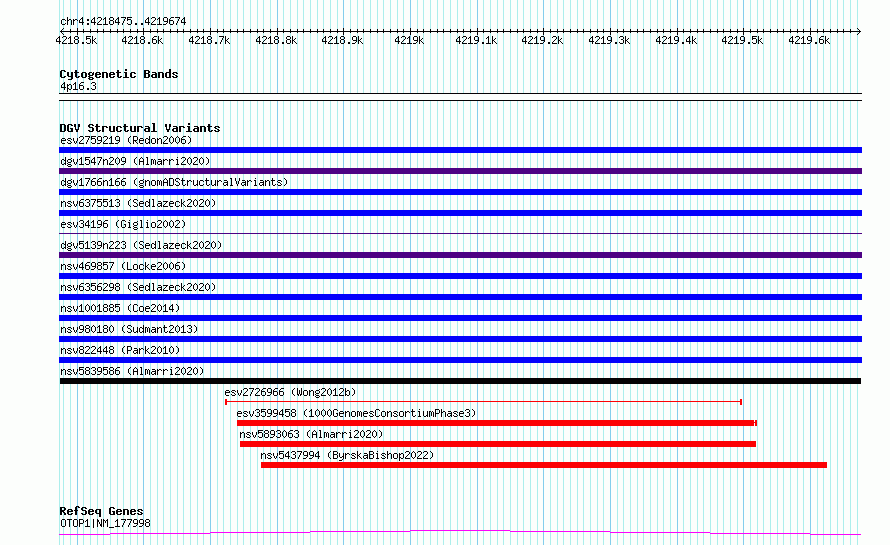The image size is (890, 545).
Task: Open nsv6356298 (Sedlazeck2020) entry
Action: pos(138,287)
